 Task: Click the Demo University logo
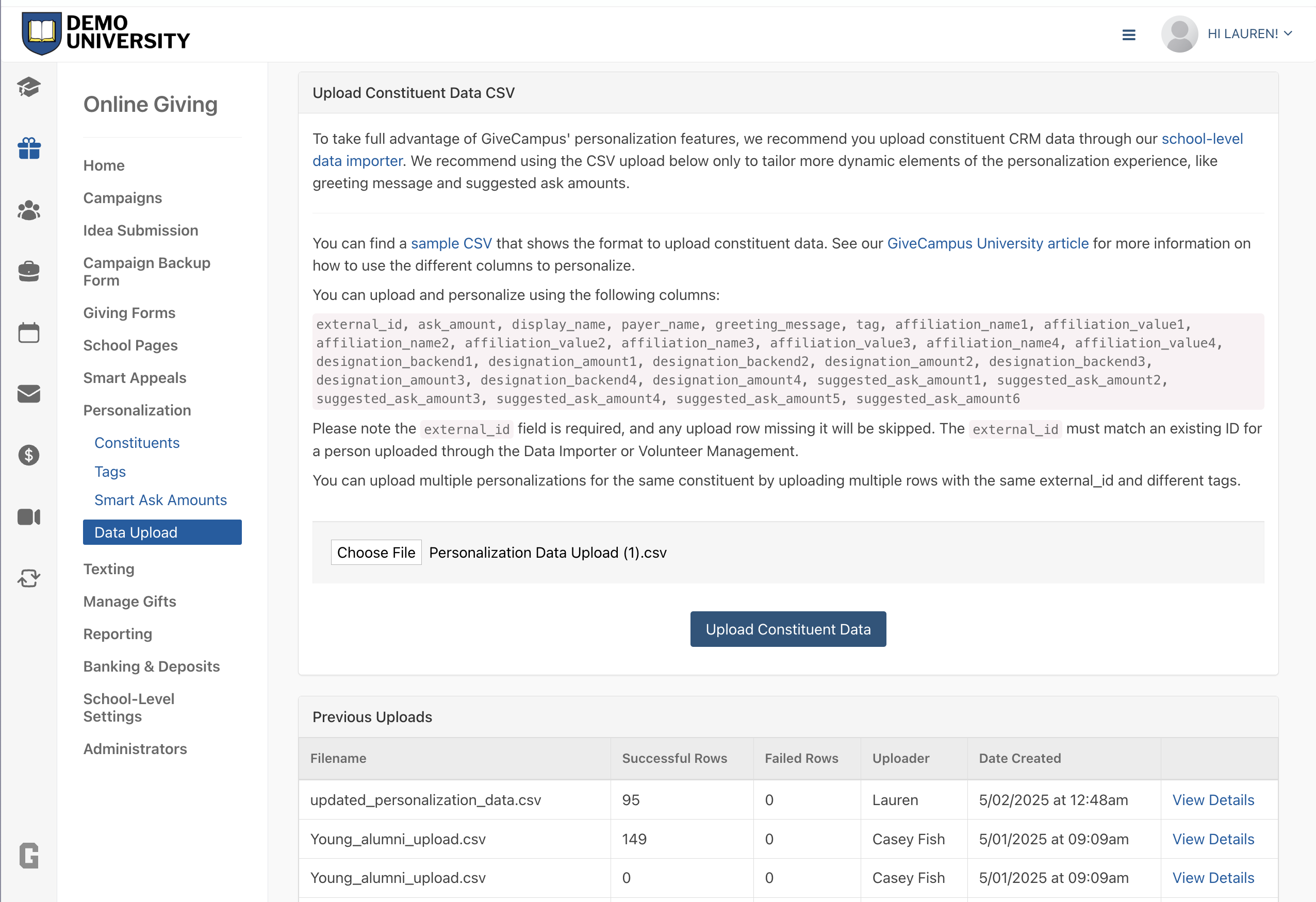tap(106, 33)
